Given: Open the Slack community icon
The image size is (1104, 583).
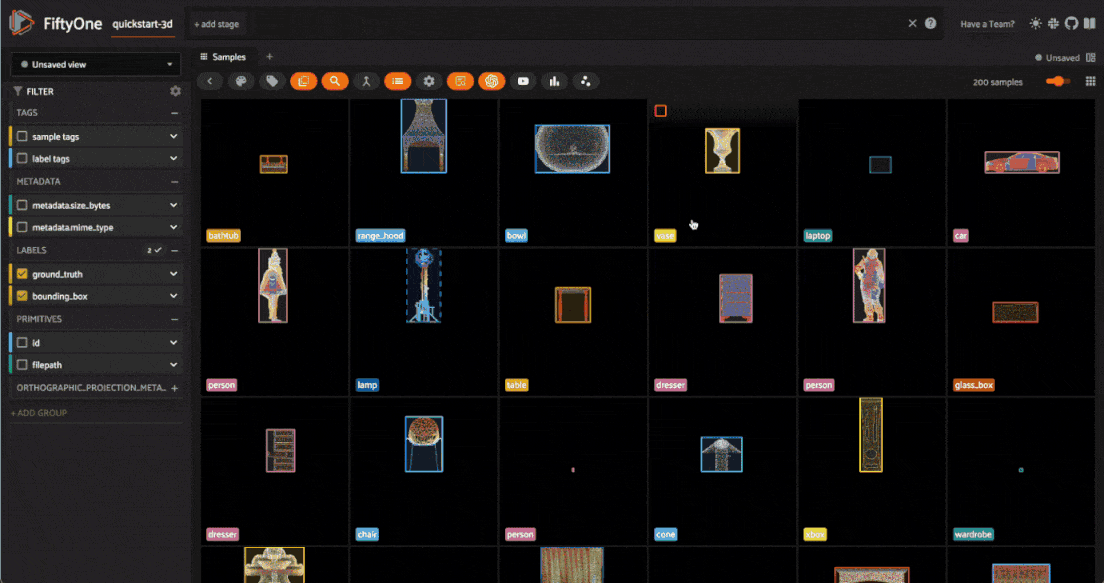Looking at the screenshot, I should click(x=1053, y=24).
